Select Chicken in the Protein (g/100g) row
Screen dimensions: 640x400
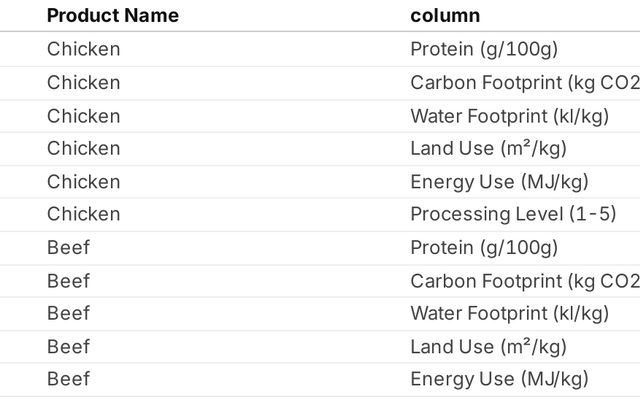point(84,49)
